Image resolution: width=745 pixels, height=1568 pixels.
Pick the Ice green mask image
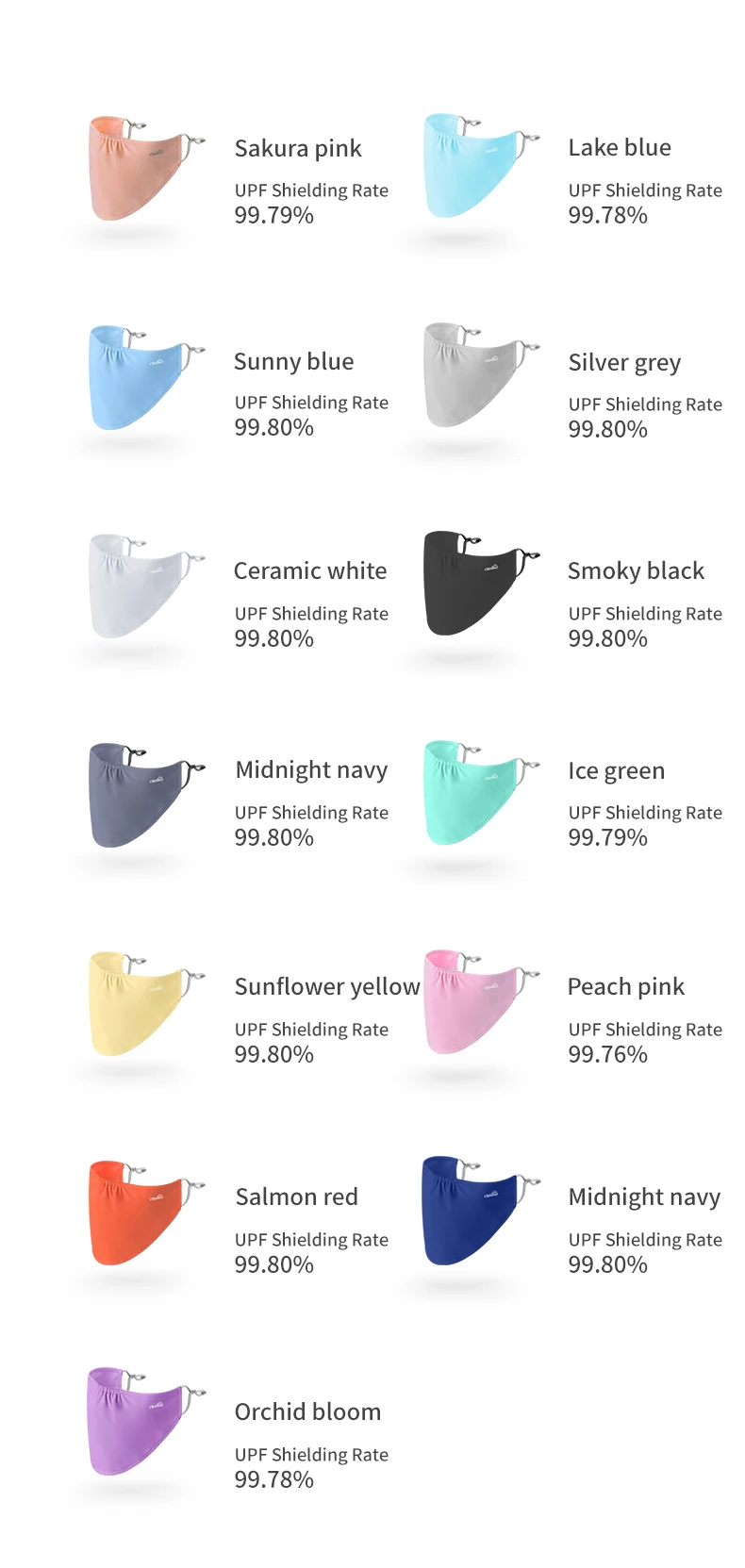481,793
